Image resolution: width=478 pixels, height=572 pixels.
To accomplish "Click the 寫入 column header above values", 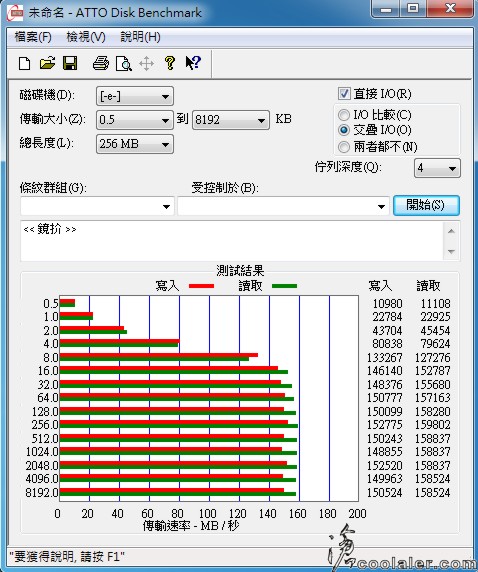I will (x=380, y=286).
